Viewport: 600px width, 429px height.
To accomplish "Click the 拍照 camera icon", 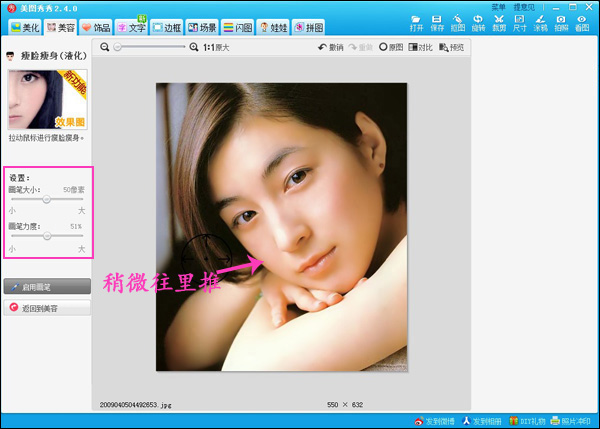I will tap(561, 23).
